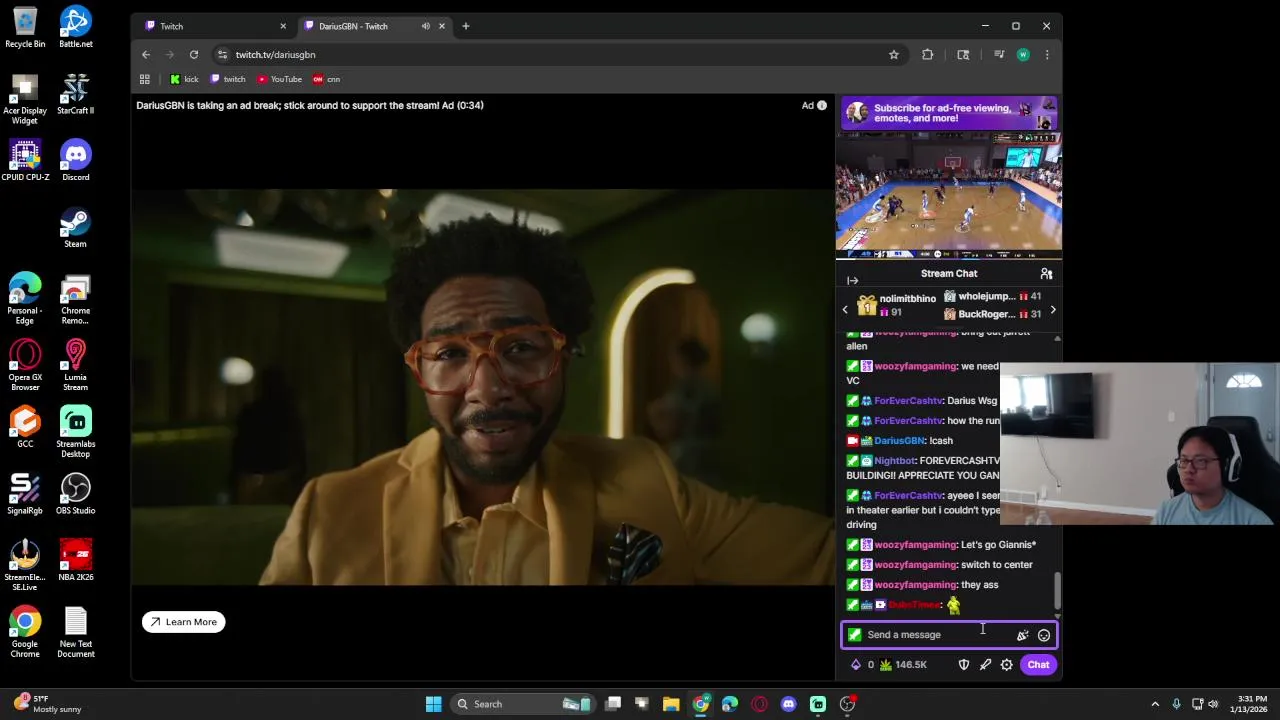Click username ForEverCashtv saying Darius Wsg
The width and height of the screenshot is (1280, 720).
coord(908,401)
